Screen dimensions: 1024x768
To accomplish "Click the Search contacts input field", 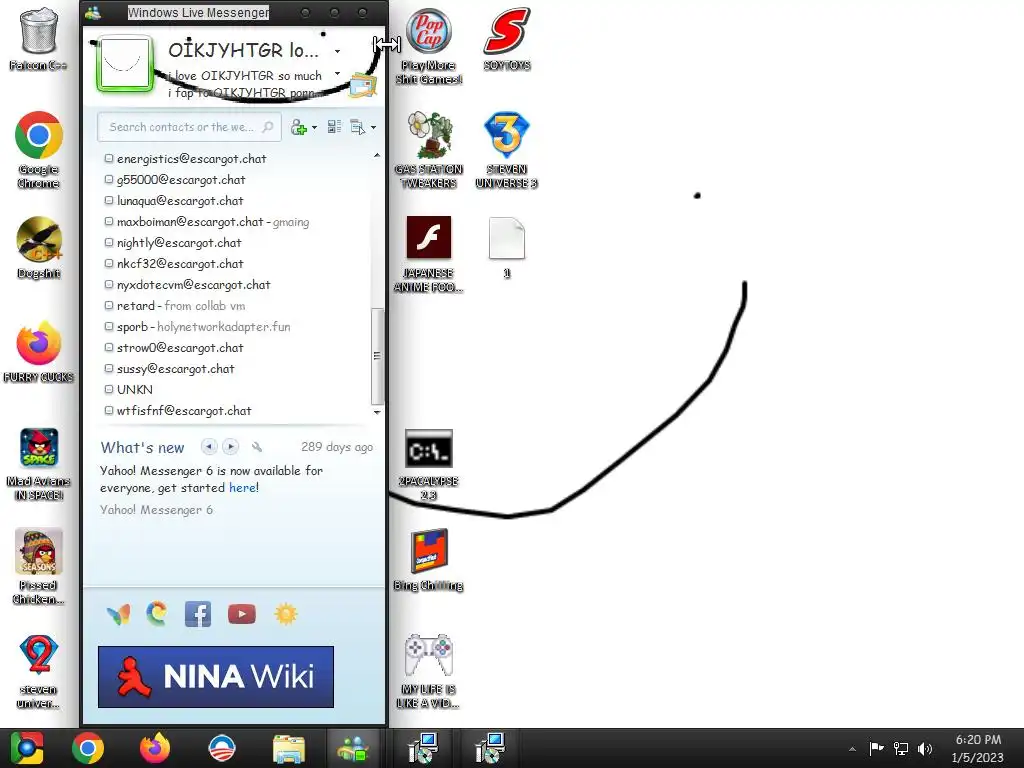I will [x=189, y=127].
